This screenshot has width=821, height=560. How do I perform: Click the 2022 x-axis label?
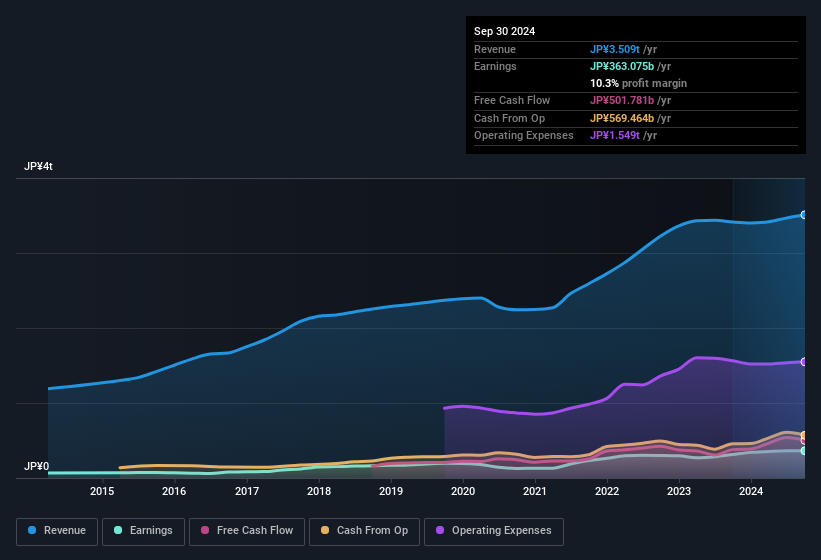pyautogui.click(x=607, y=491)
